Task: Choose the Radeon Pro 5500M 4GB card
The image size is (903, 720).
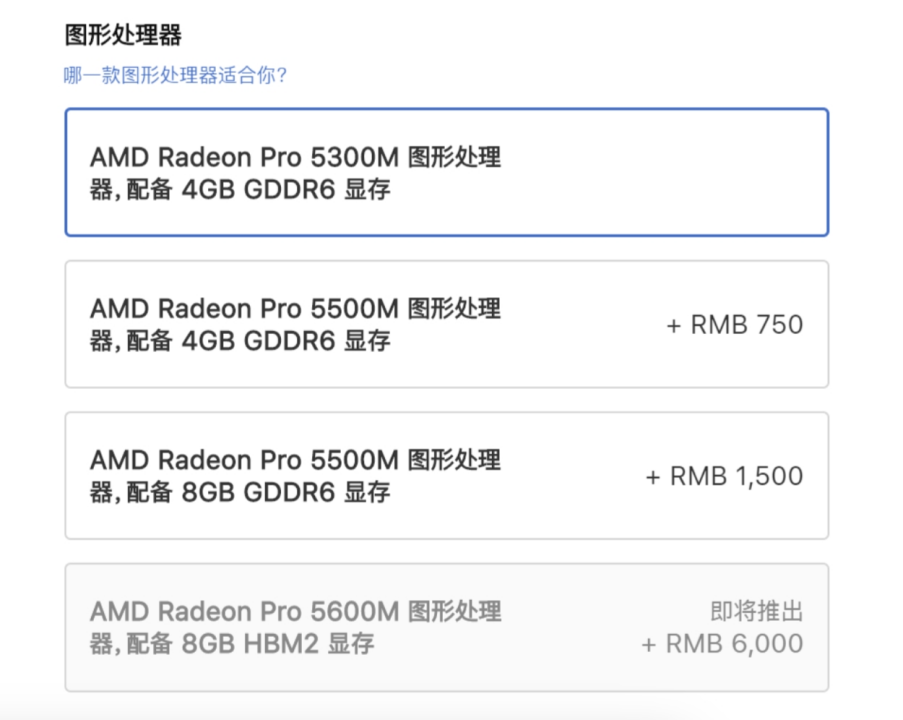Action: click(446, 324)
